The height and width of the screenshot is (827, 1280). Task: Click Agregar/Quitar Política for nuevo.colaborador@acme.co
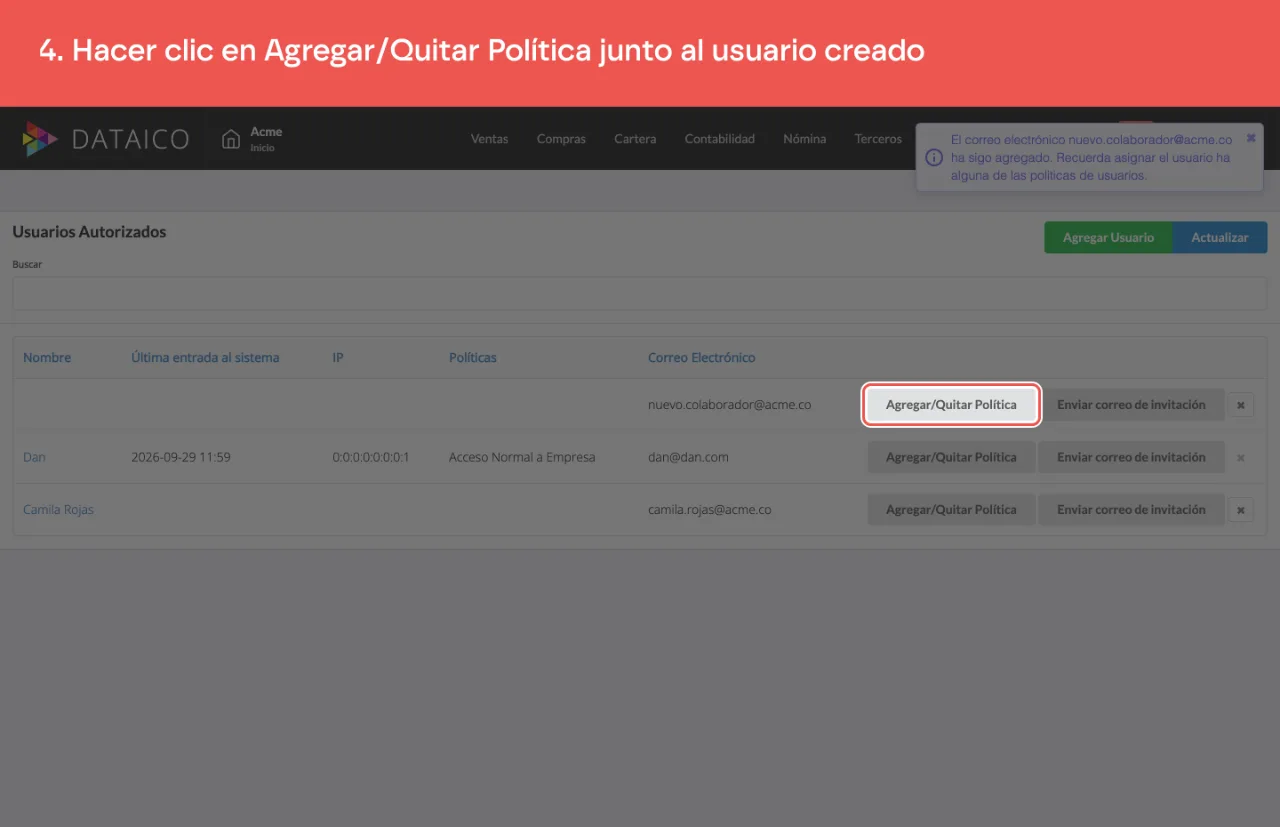[951, 405]
